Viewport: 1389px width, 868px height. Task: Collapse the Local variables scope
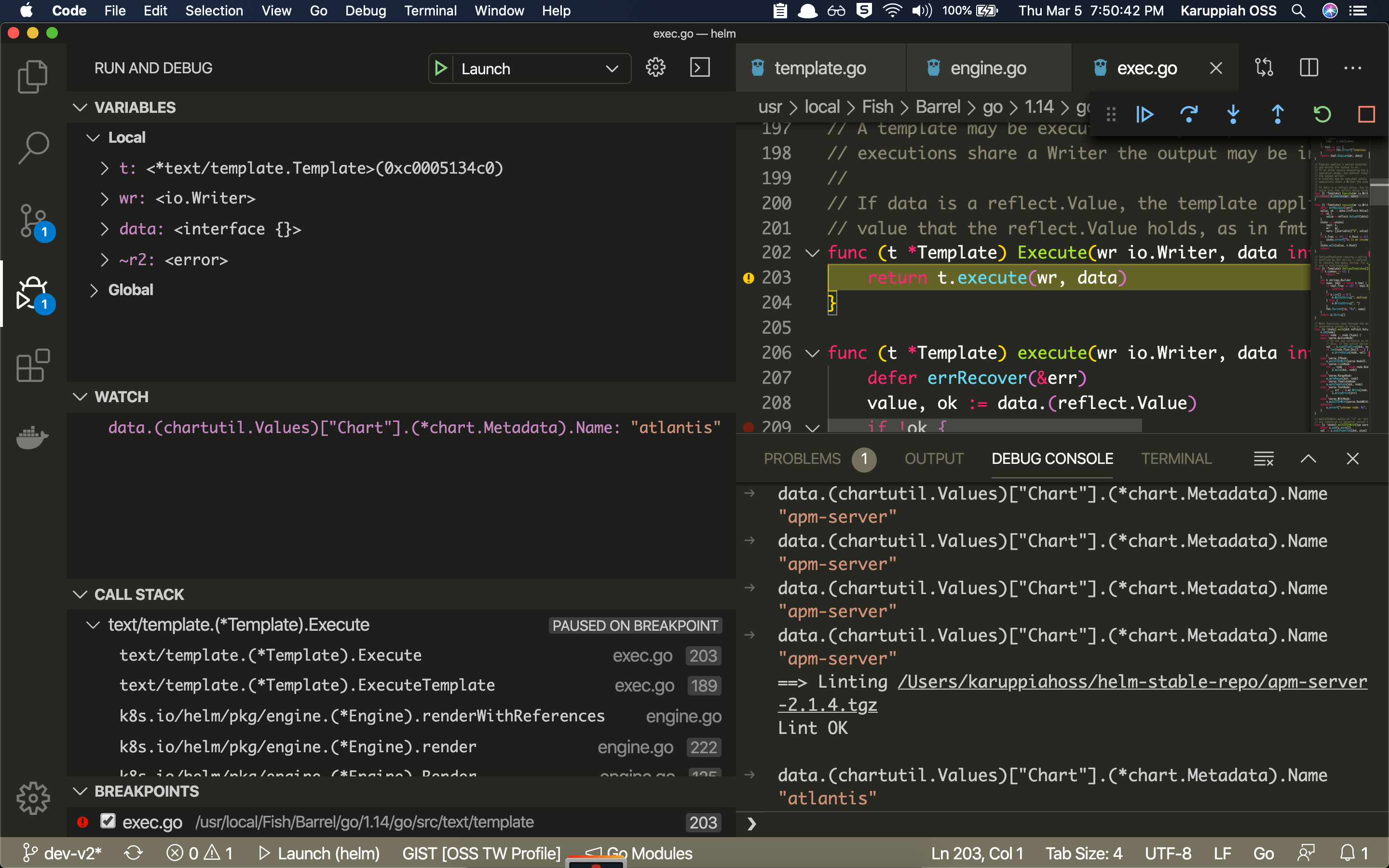point(93,138)
